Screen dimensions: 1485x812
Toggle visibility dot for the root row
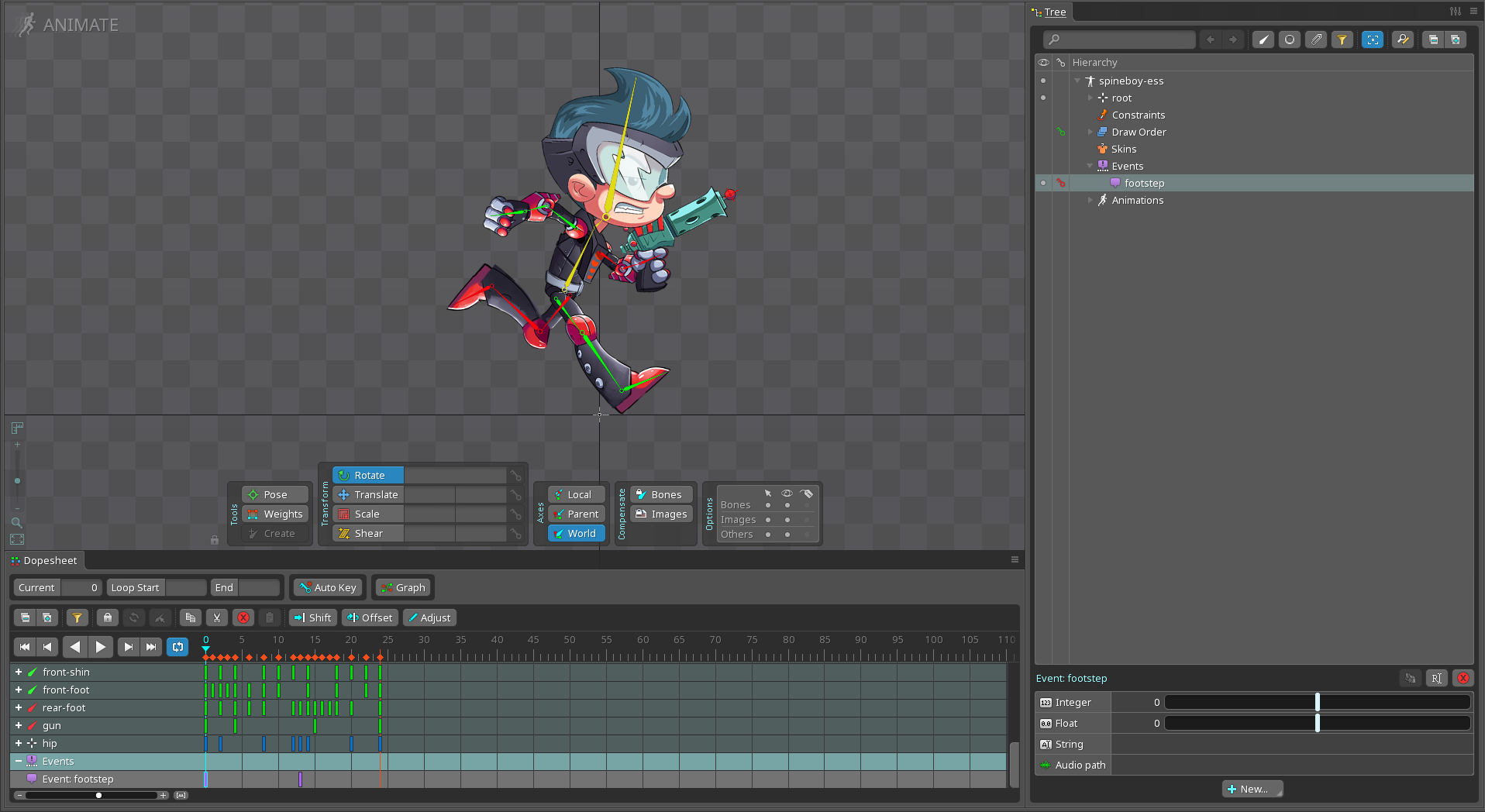(x=1043, y=98)
